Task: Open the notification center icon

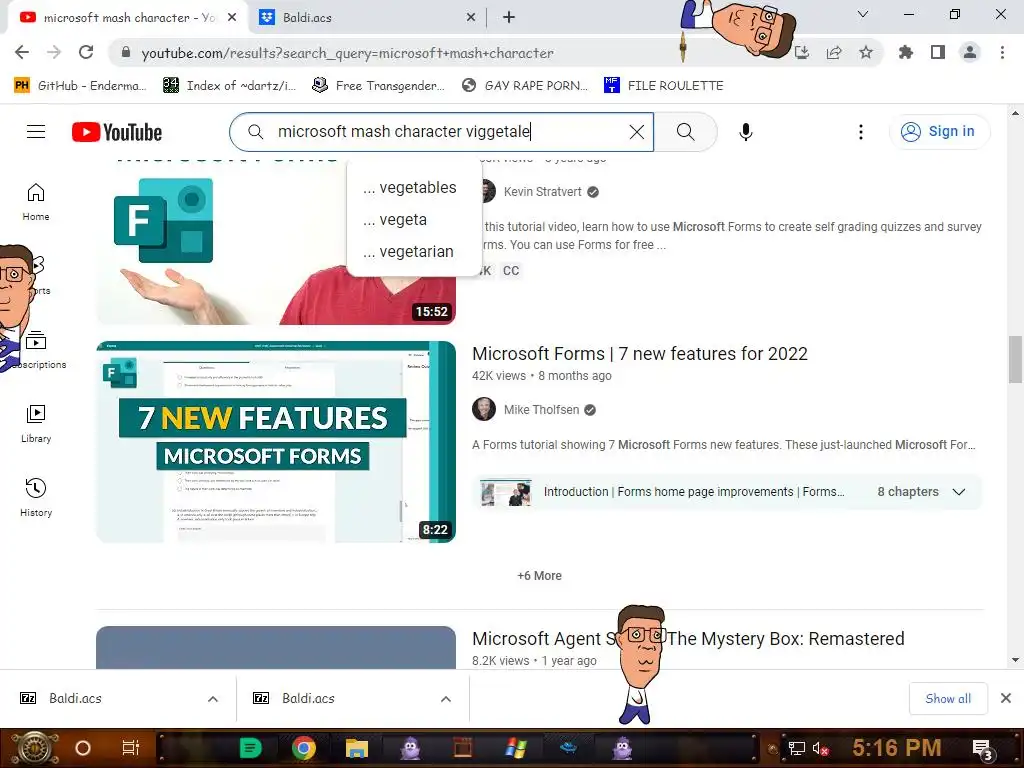Action: [x=982, y=749]
